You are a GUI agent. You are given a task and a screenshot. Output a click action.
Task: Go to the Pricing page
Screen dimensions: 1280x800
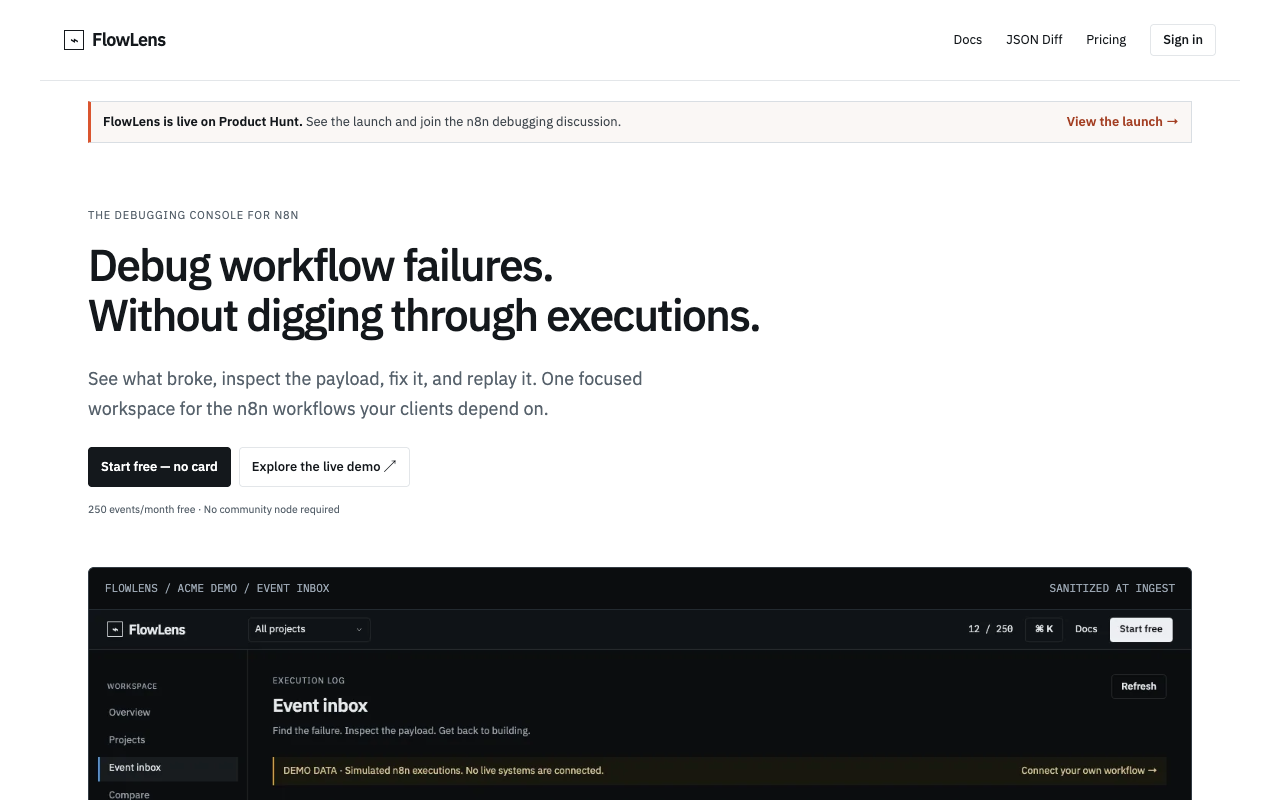click(x=1106, y=40)
